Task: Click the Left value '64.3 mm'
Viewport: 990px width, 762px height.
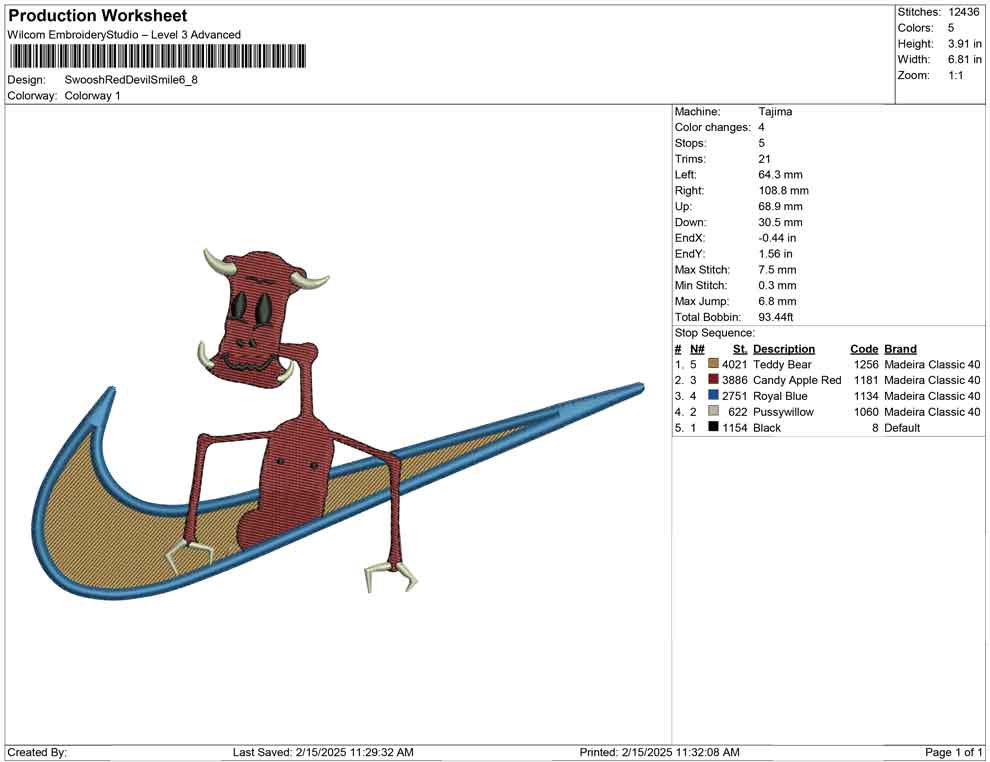Action: click(x=780, y=174)
